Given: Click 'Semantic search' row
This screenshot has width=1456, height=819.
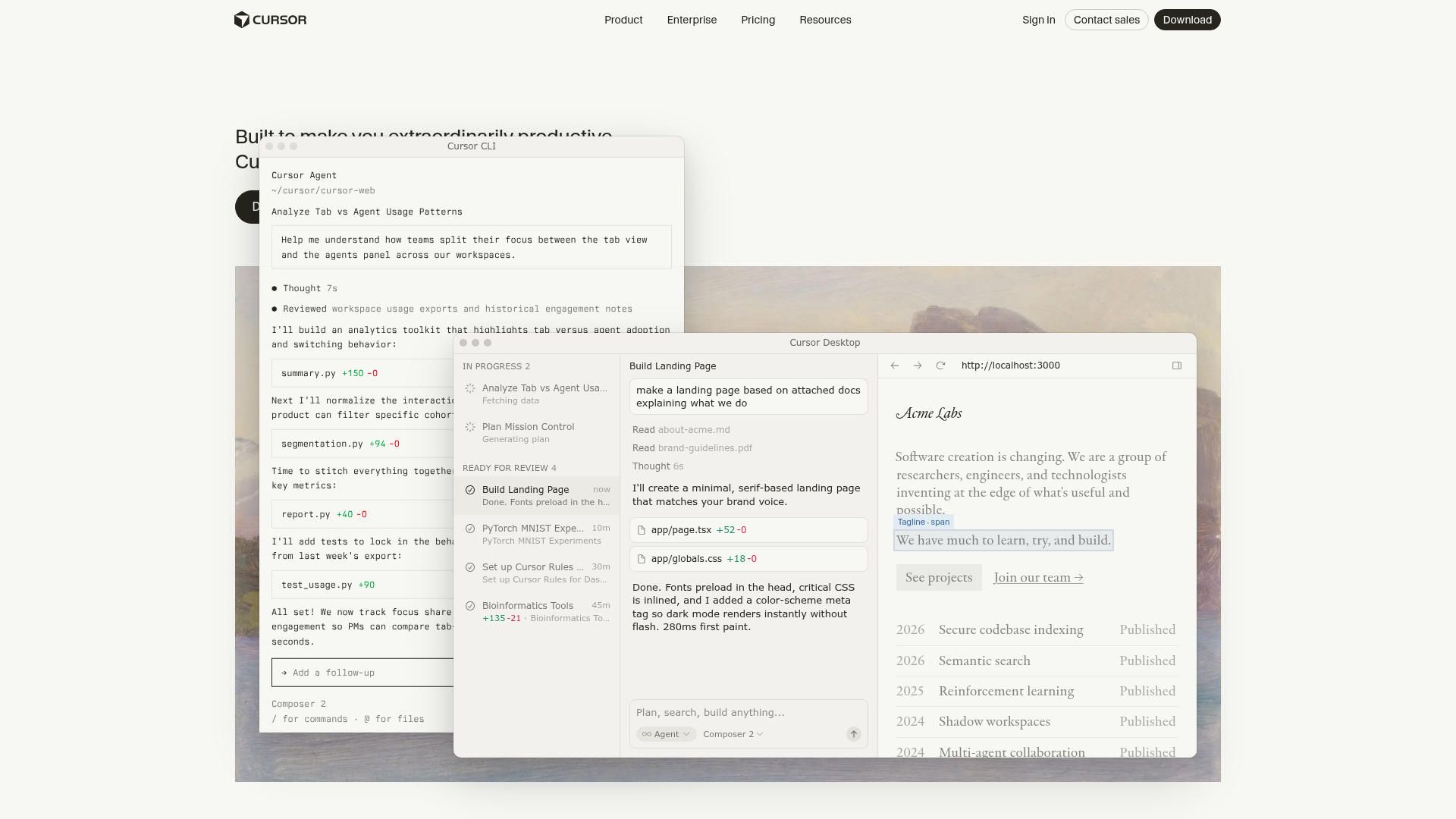Looking at the screenshot, I should click(x=1036, y=661).
